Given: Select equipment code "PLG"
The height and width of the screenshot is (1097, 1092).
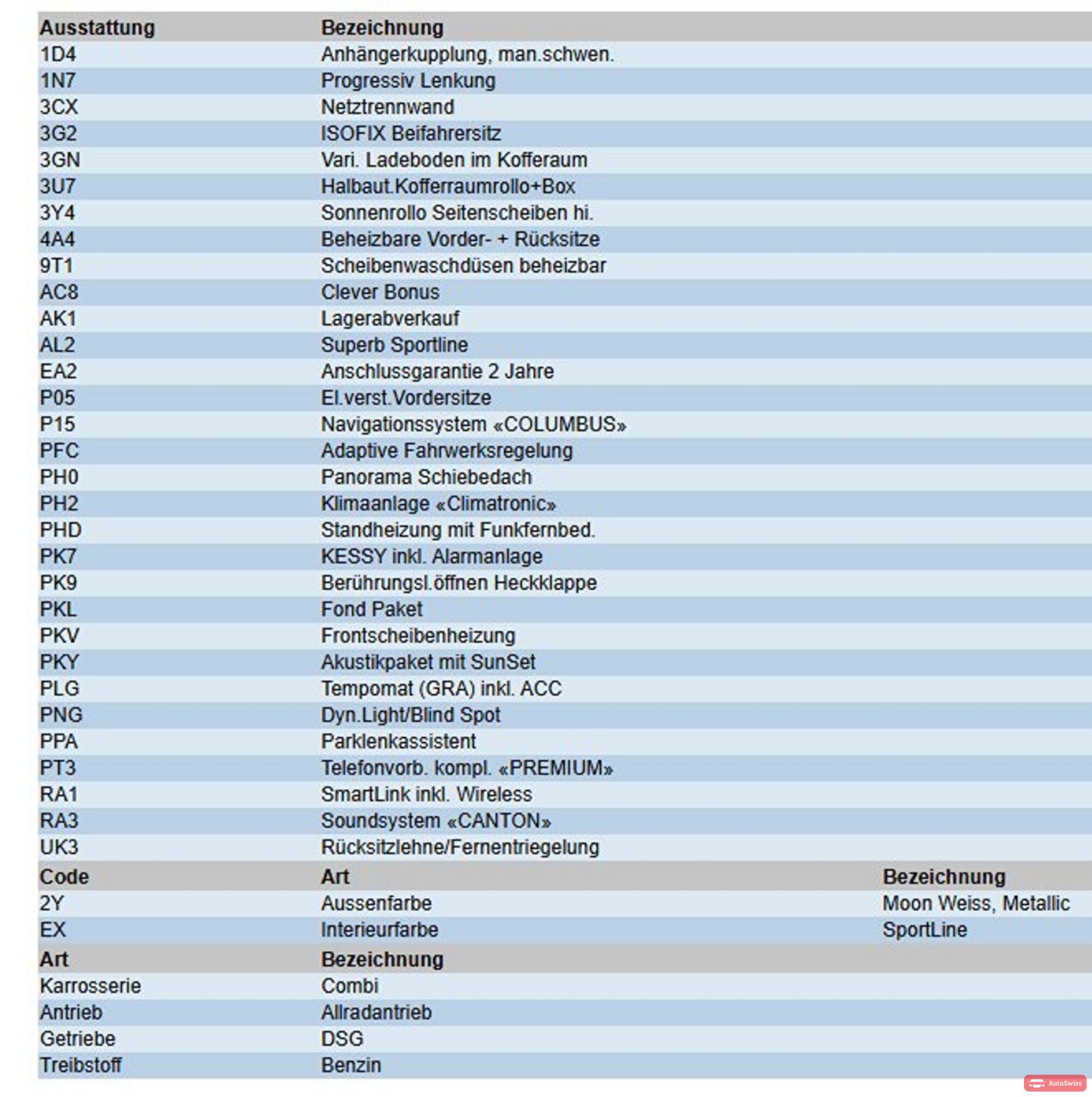Looking at the screenshot, I should [59, 688].
